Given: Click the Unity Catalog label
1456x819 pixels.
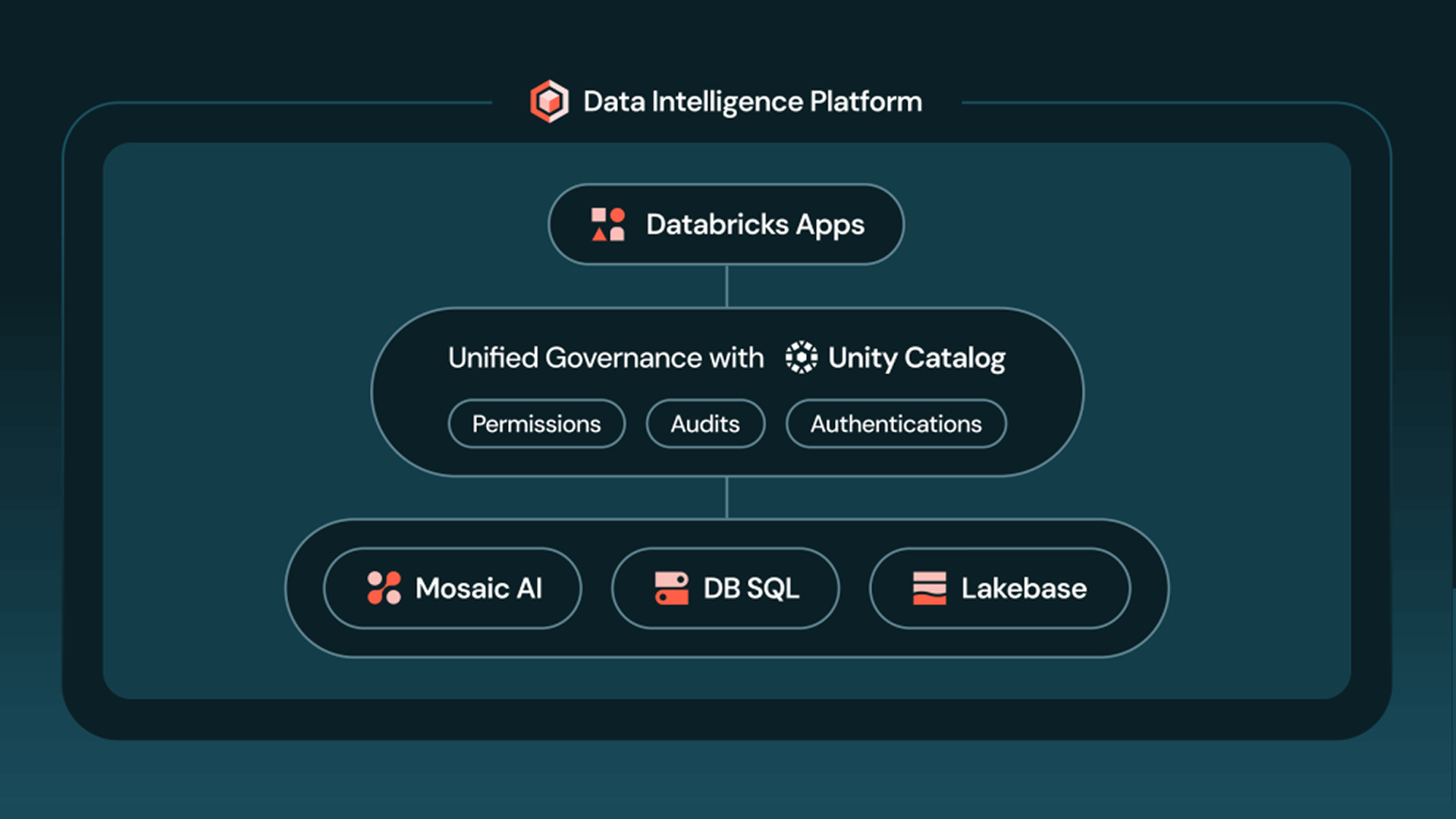Looking at the screenshot, I should [x=917, y=359].
